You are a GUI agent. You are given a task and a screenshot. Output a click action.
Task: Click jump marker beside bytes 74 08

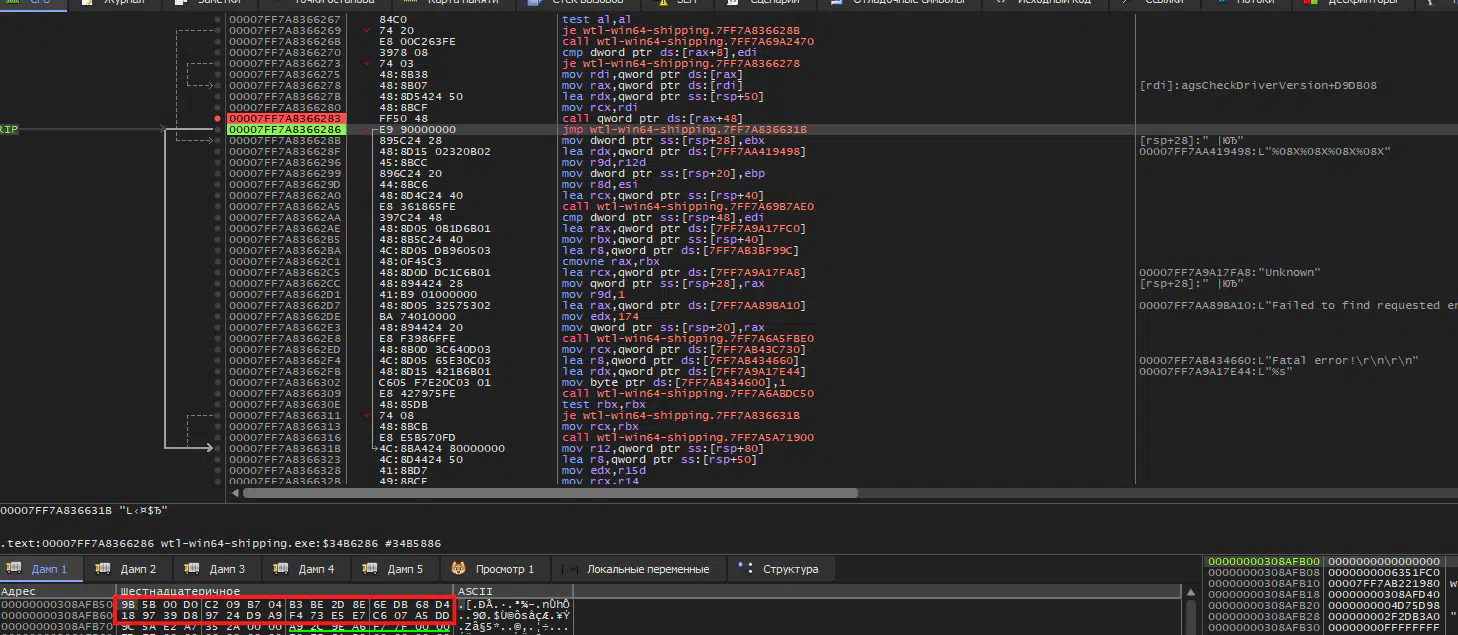coord(367,416)
